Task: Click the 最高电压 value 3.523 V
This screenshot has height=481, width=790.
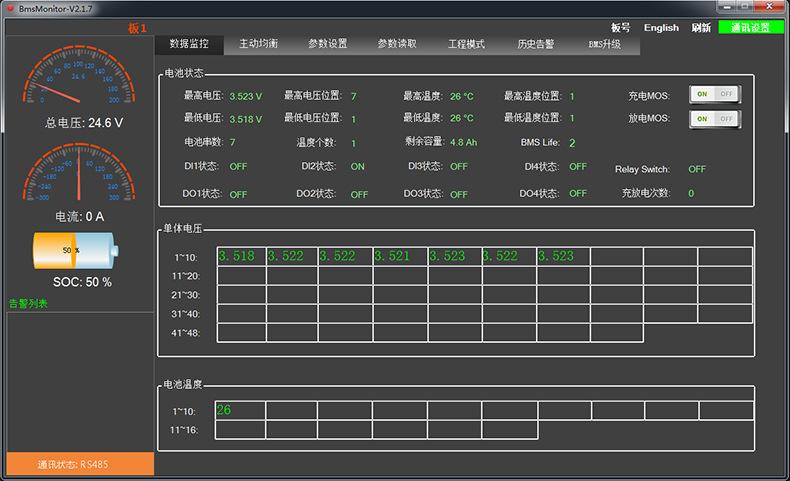Action: coord(246,96)
